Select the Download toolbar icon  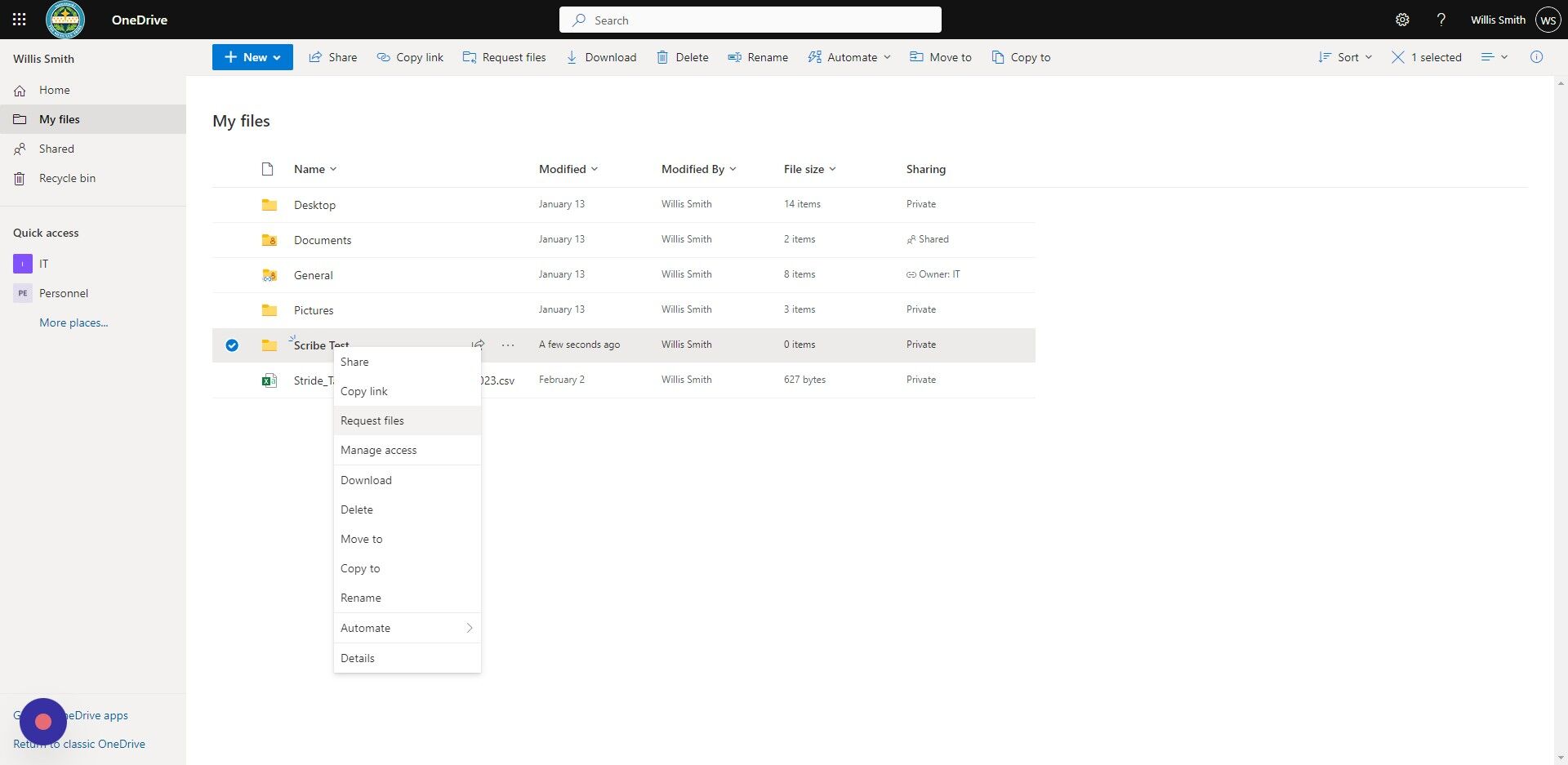tap(571, 57)
